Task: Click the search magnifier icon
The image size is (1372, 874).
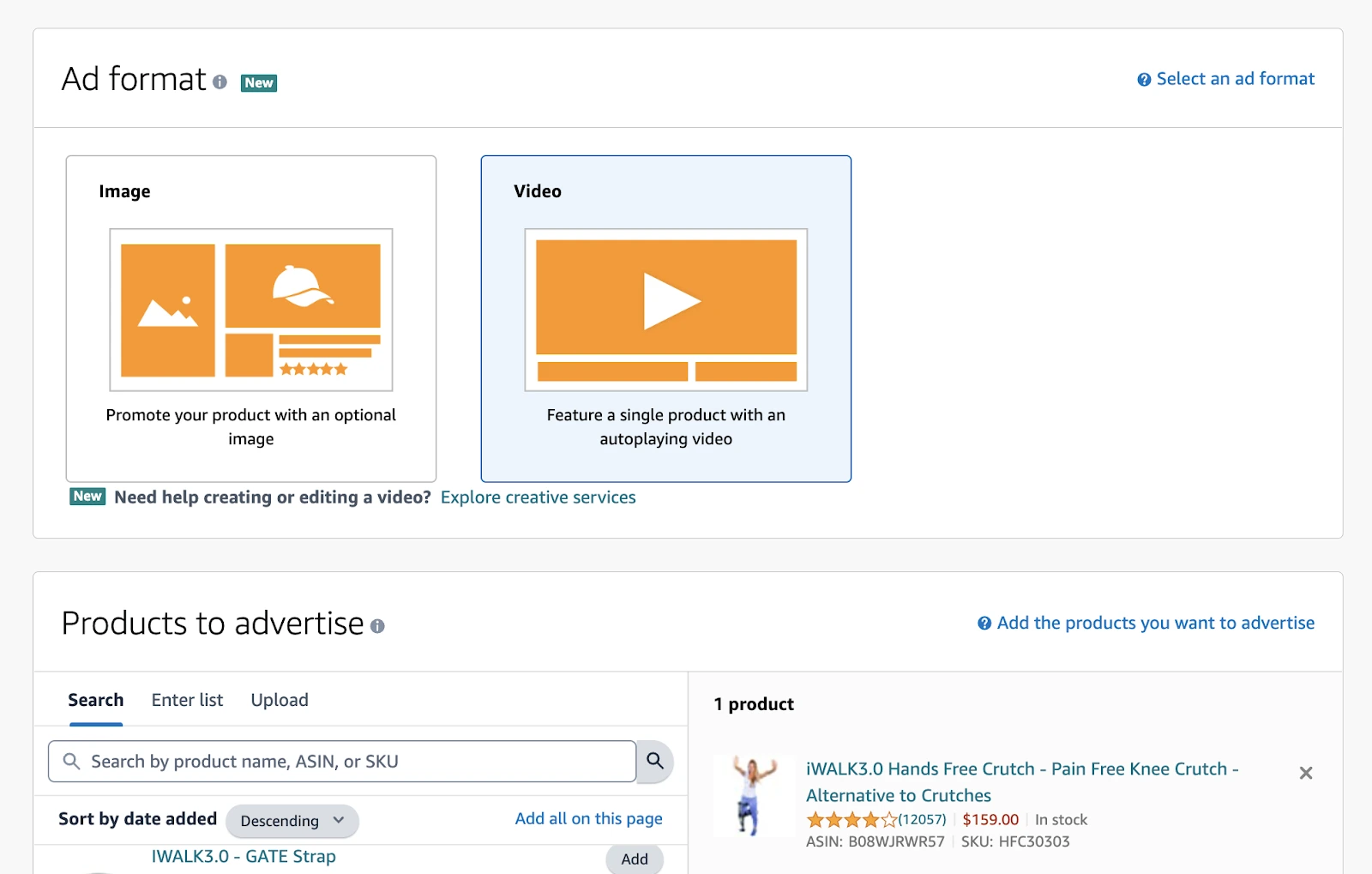Action: click(654, 761)
